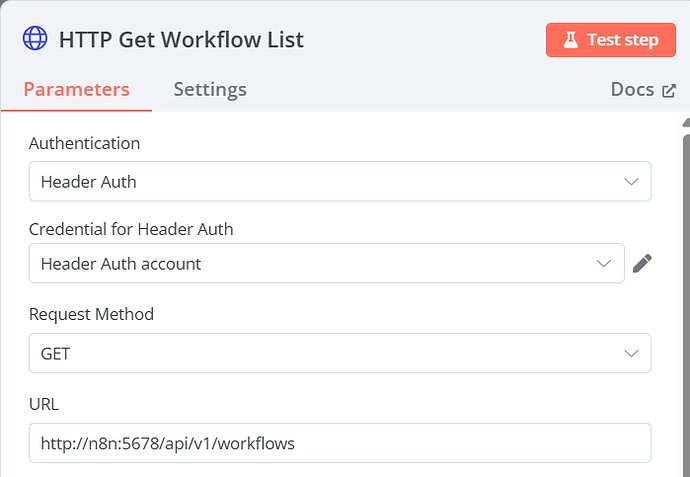Run the Test step button
Screen dimensions: 690x477
pos(610,40)
